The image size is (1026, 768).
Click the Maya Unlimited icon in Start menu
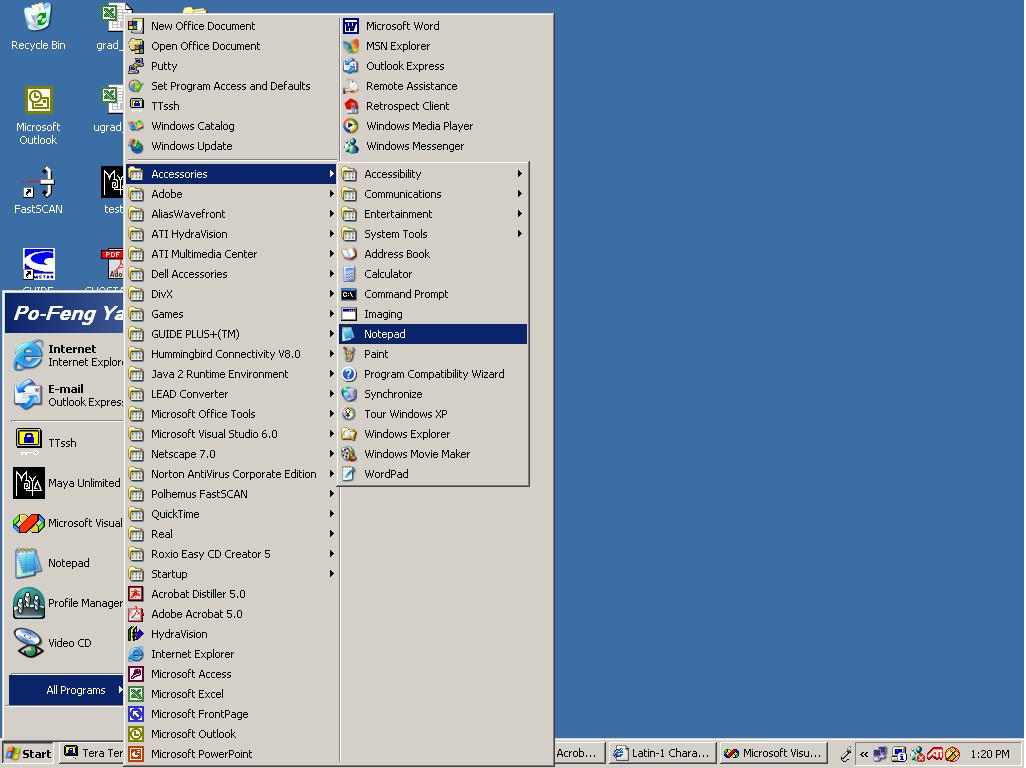coord(28,483)
